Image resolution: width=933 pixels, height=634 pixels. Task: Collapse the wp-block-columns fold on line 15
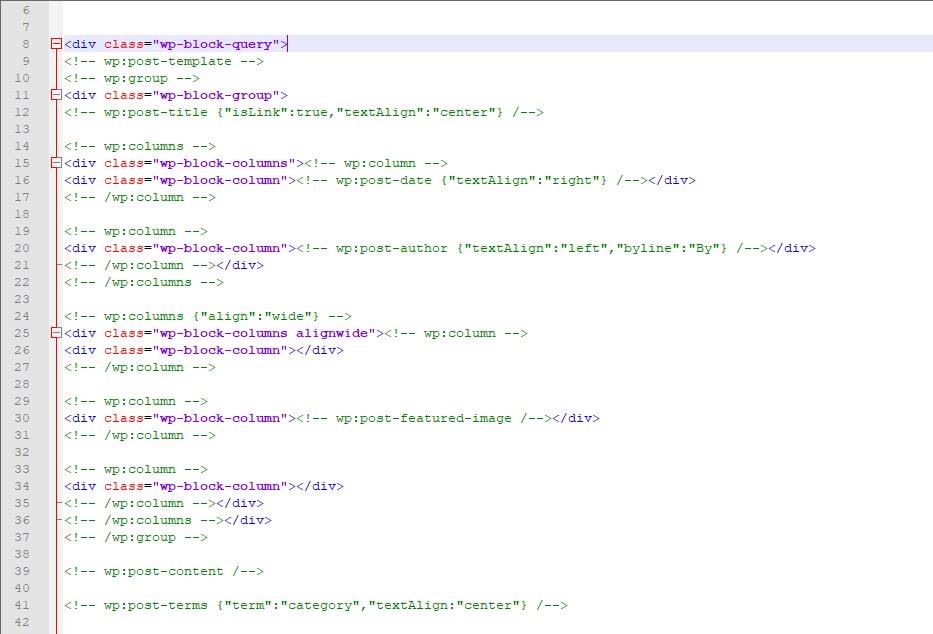tap(57, 162)
